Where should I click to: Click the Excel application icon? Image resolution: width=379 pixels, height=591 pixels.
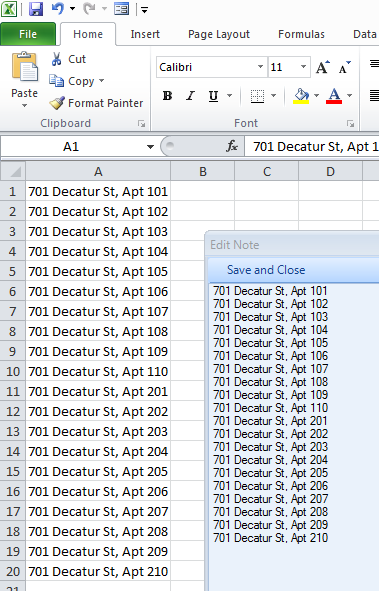click(x=9, y=9)
